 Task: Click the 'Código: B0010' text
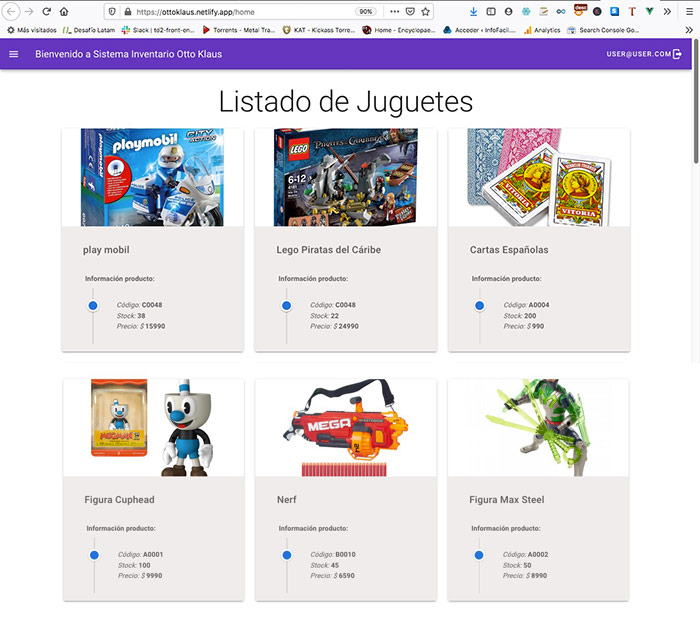(333, 555)
